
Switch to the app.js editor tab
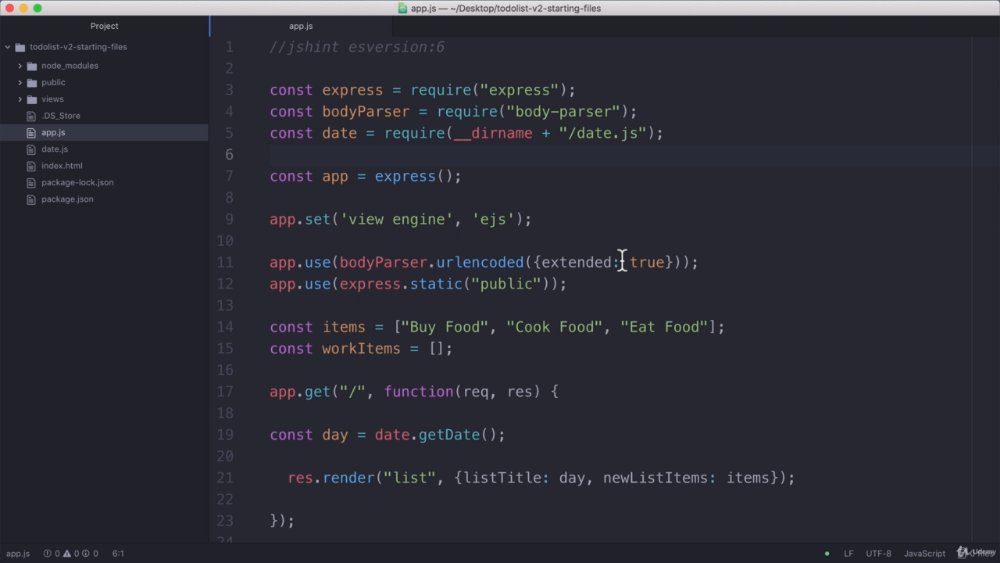point(301,26)
